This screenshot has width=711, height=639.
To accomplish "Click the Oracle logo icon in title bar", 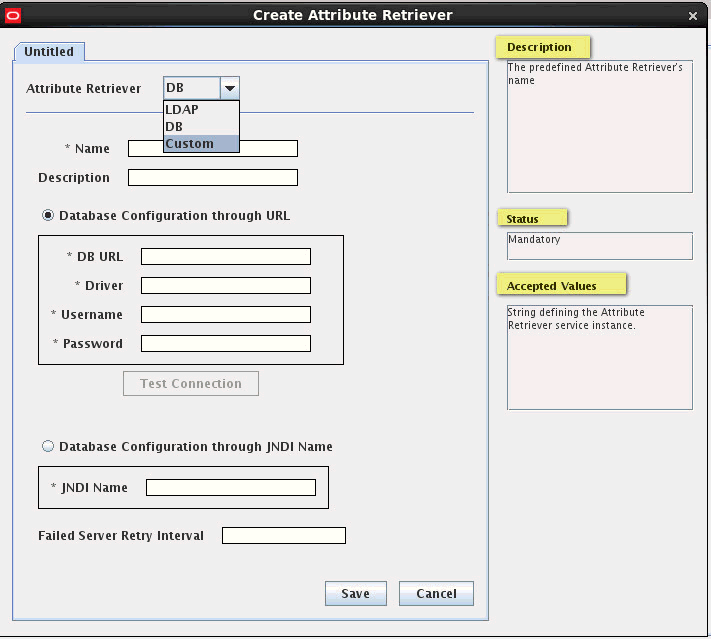I will (x=13, y=16).
